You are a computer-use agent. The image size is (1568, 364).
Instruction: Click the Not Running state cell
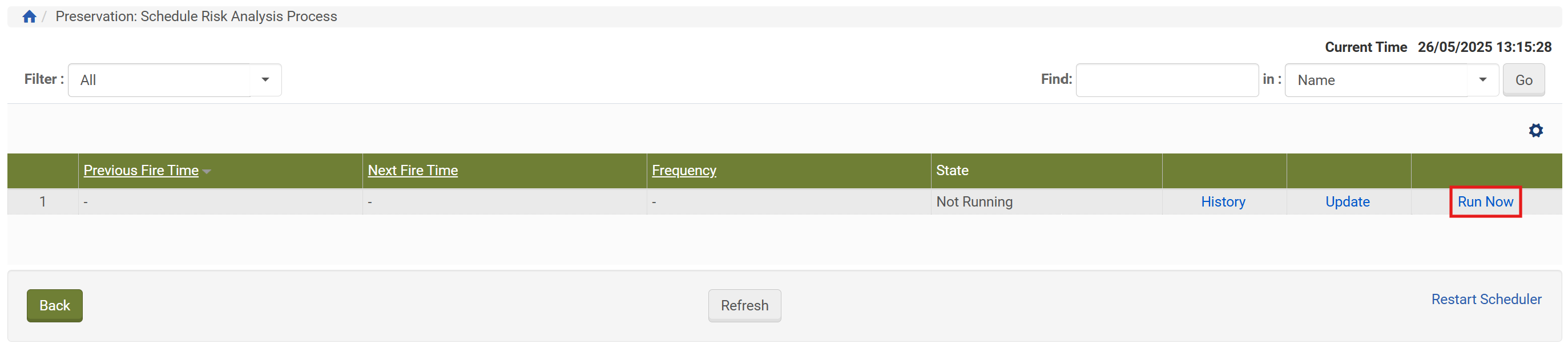tap(974, 201)
